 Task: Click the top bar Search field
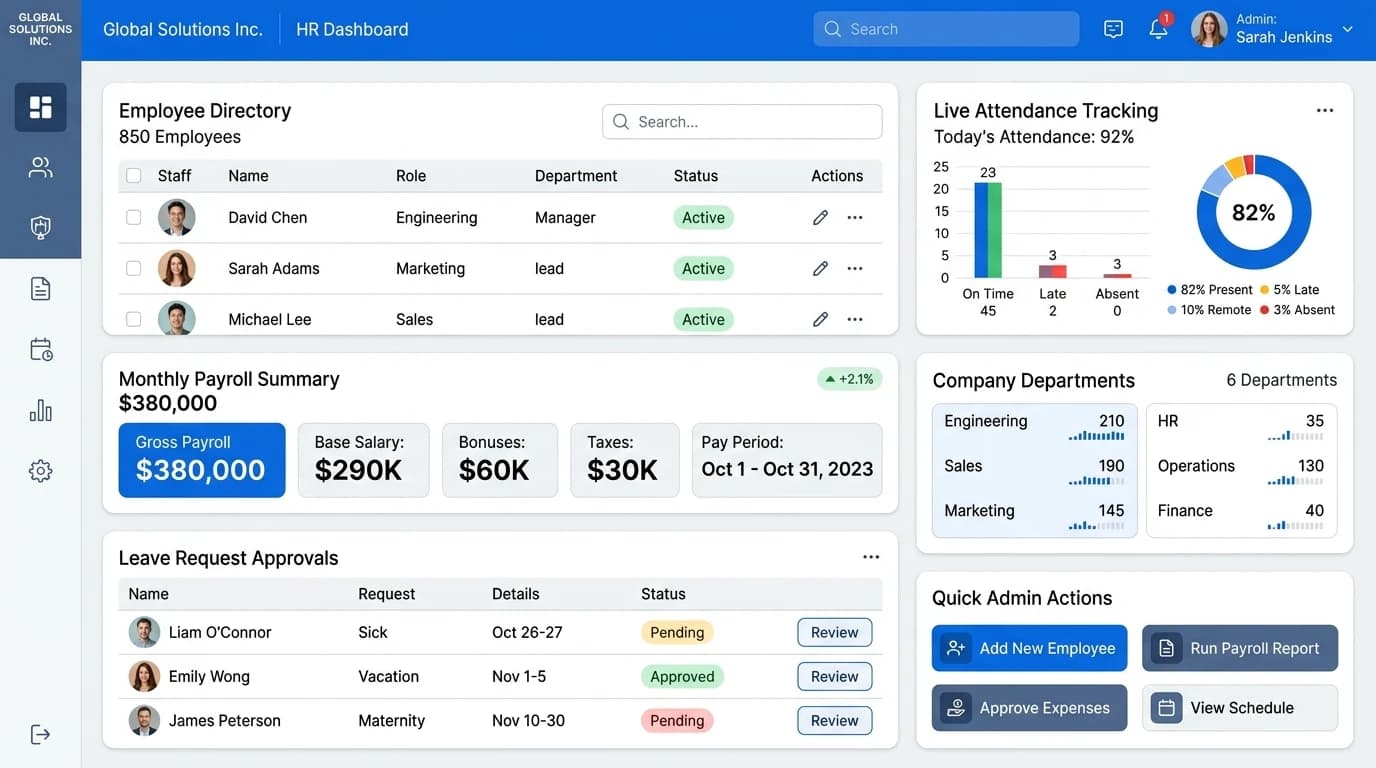(946, 29)
